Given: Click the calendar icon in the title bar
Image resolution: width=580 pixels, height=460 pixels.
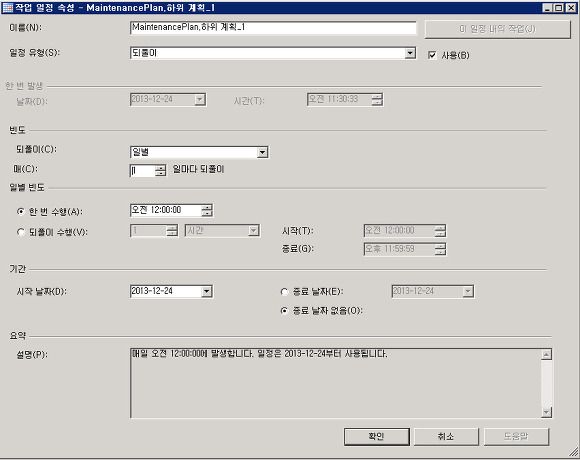Looking at the screenshot, I should click(7, 7).
